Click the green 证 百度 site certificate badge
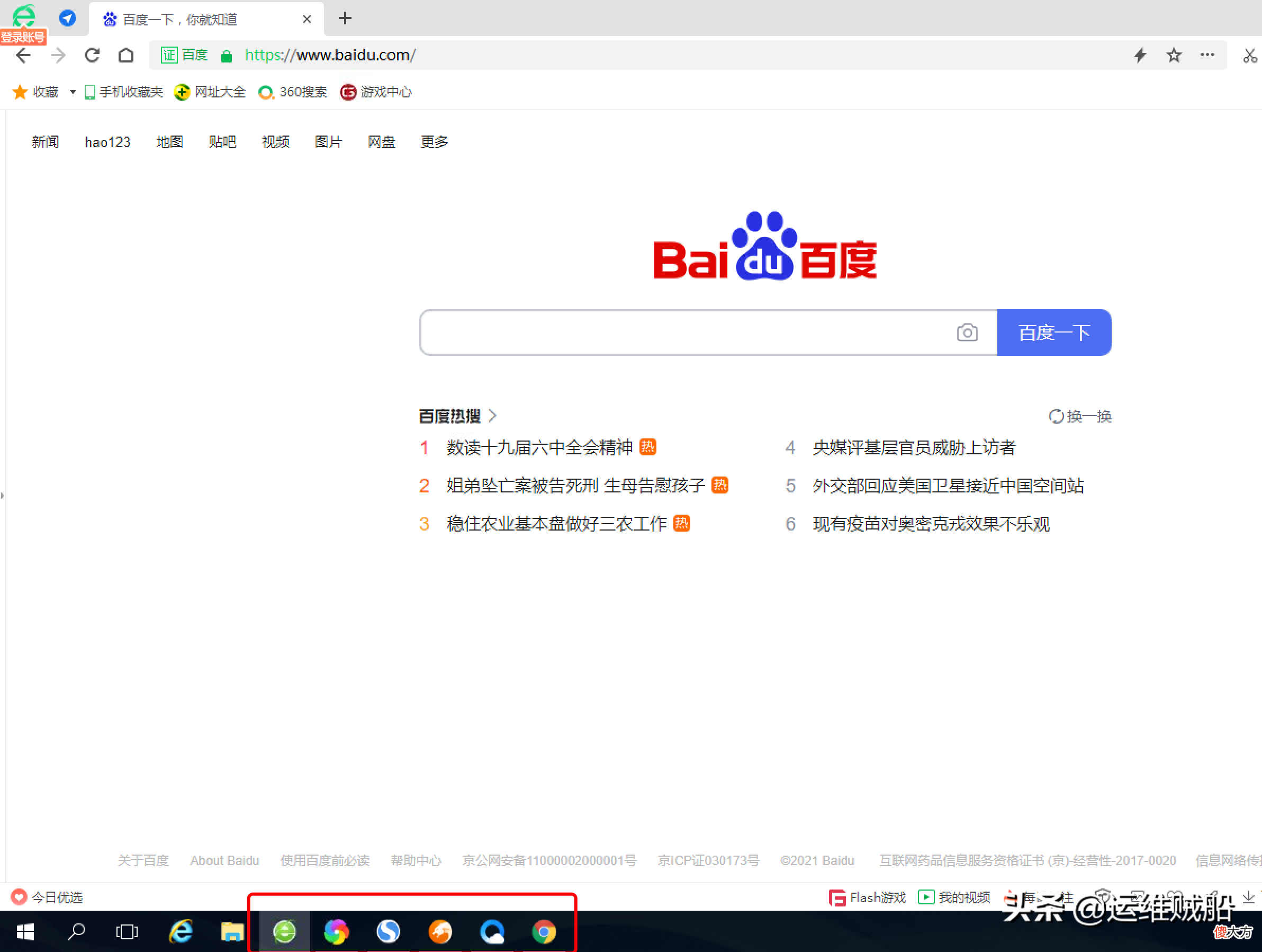 184,56
